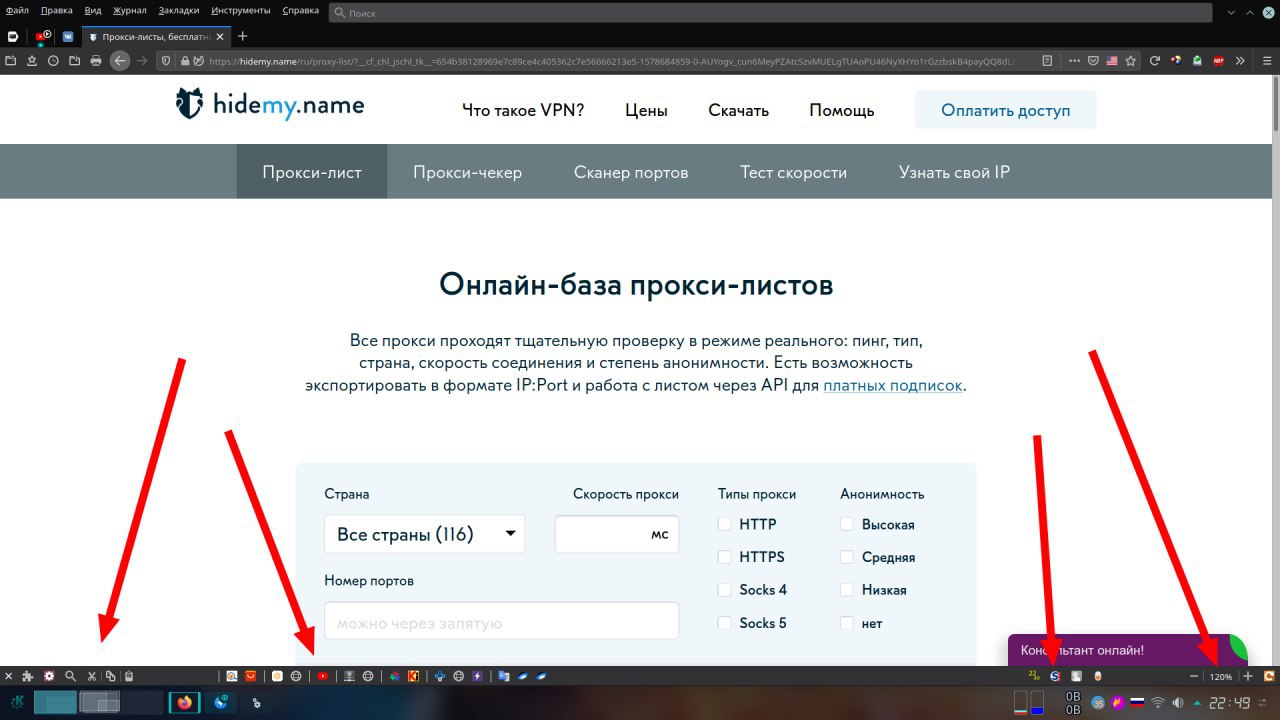Screen dimensions: 1280x720
Task: Expand the toolbar overflow chevron
Action: (x=1241, y=60)
